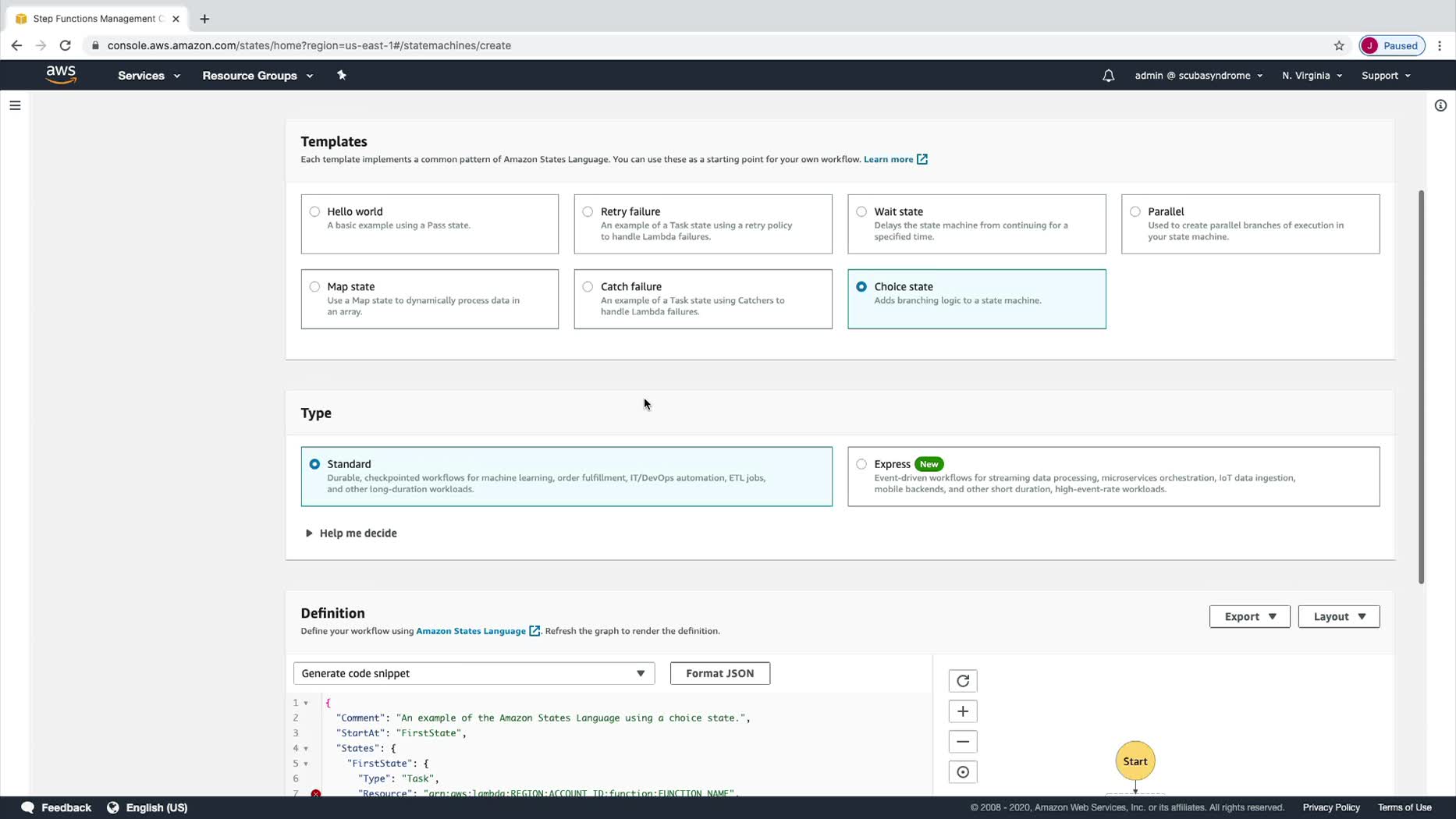Select the Choice state template radio
The width and height of the screenshot is (1456, 819).
[861, 286]
